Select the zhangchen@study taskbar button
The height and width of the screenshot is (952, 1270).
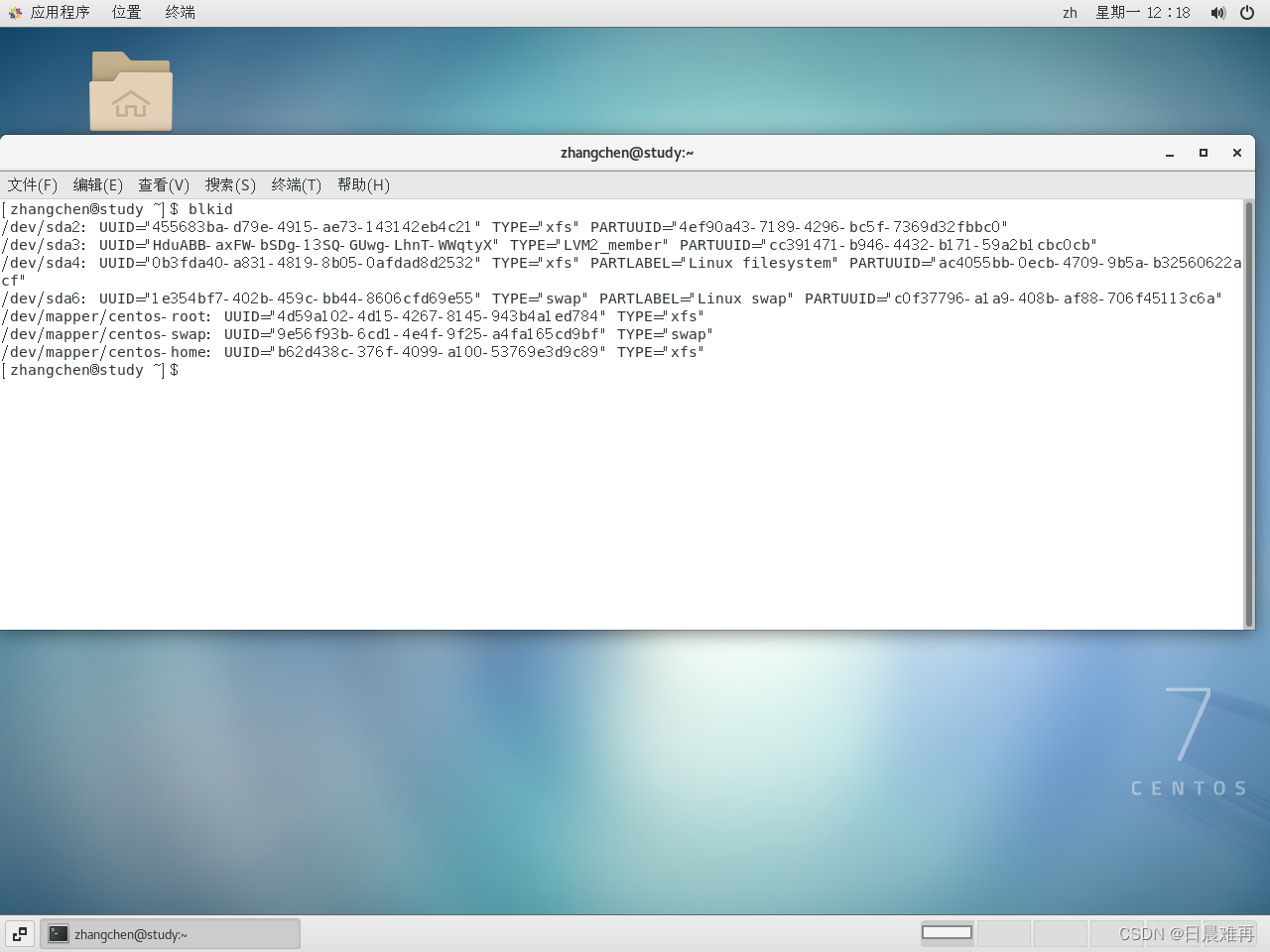169,933
